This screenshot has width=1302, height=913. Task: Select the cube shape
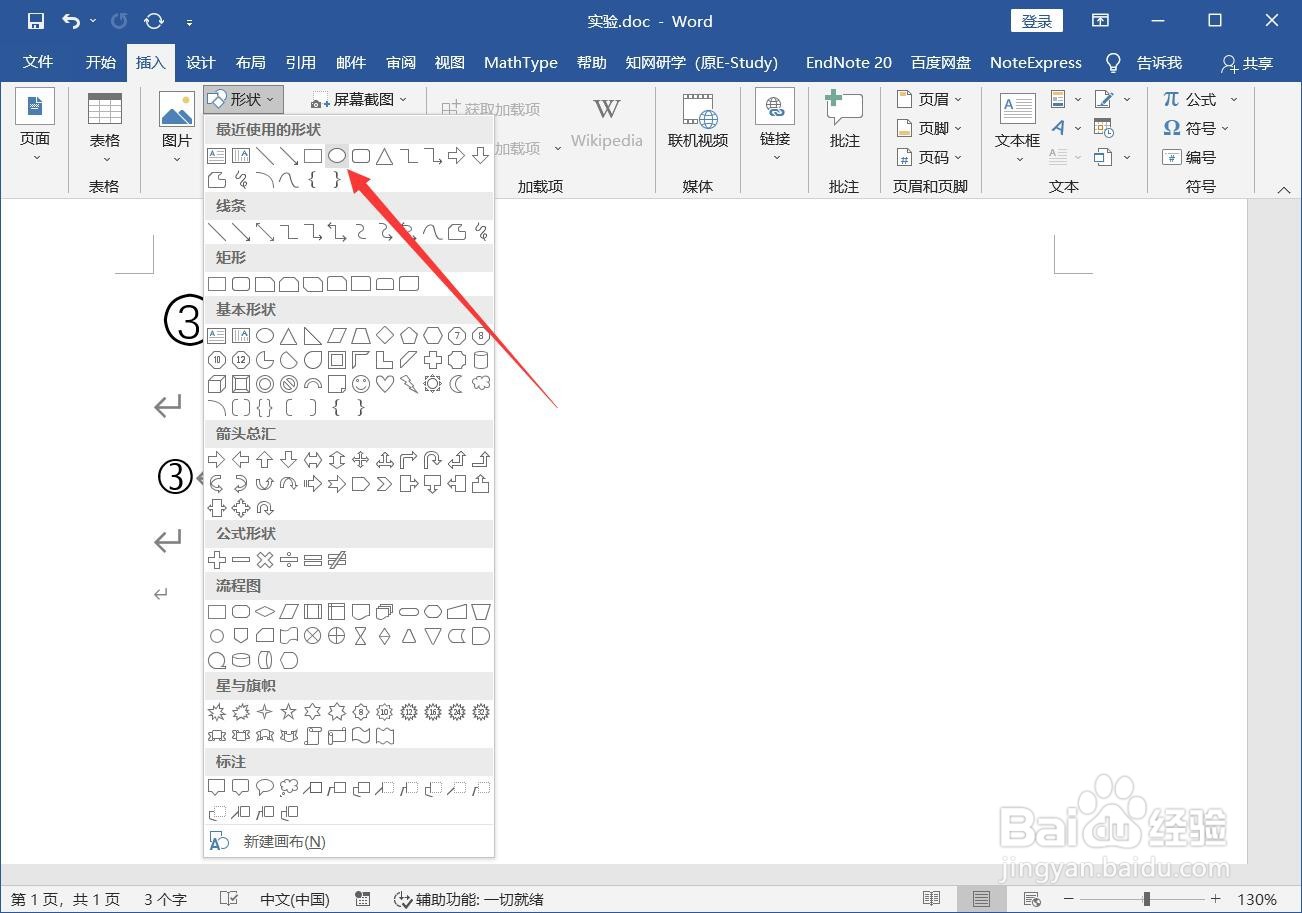coord(217,384)
